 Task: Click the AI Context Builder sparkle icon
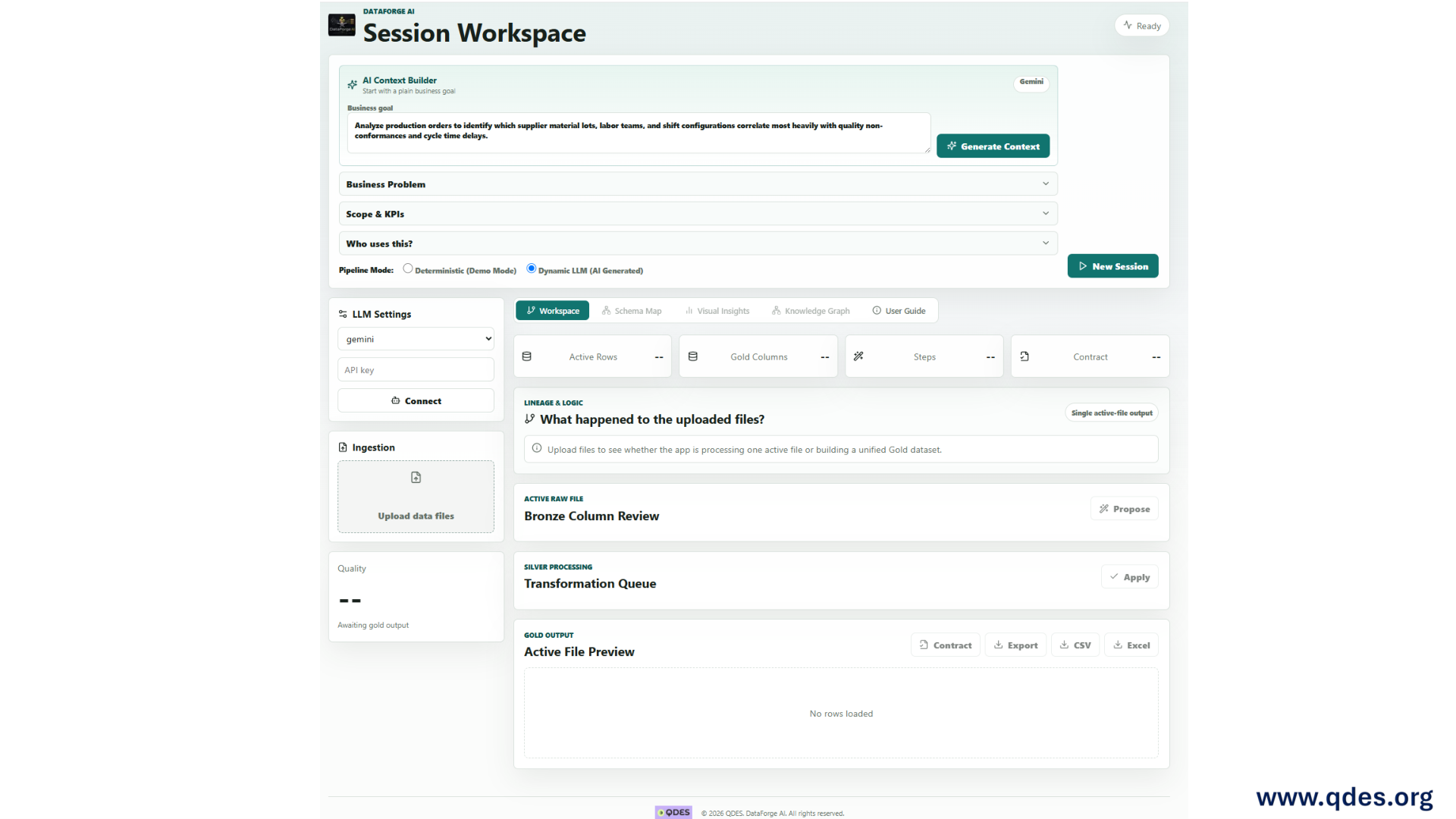[x=352, y=85]
